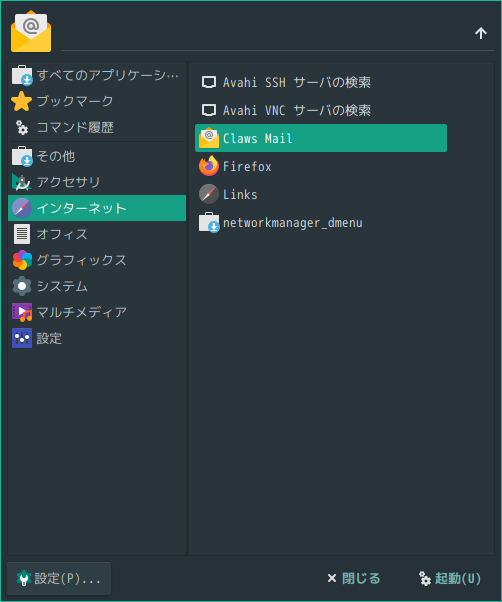The image size is (502, 602).
Task: Select the マルチメディア category
Action: [97, 312]
